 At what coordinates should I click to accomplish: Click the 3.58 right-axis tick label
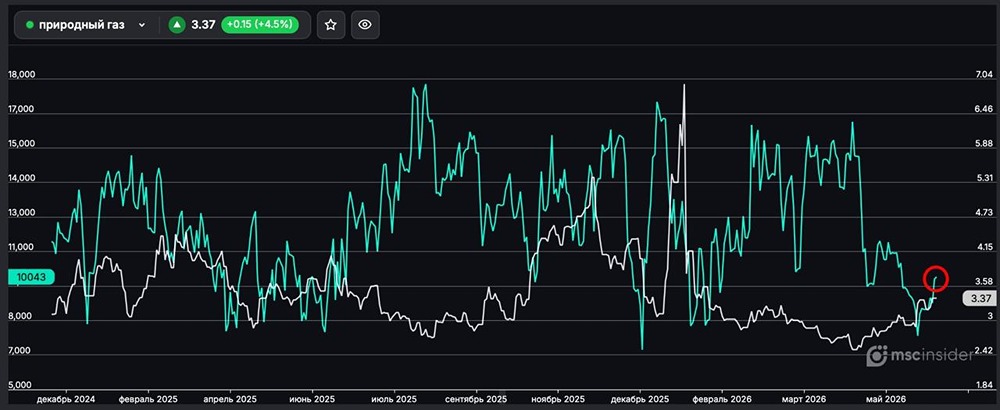click(984, 281)
